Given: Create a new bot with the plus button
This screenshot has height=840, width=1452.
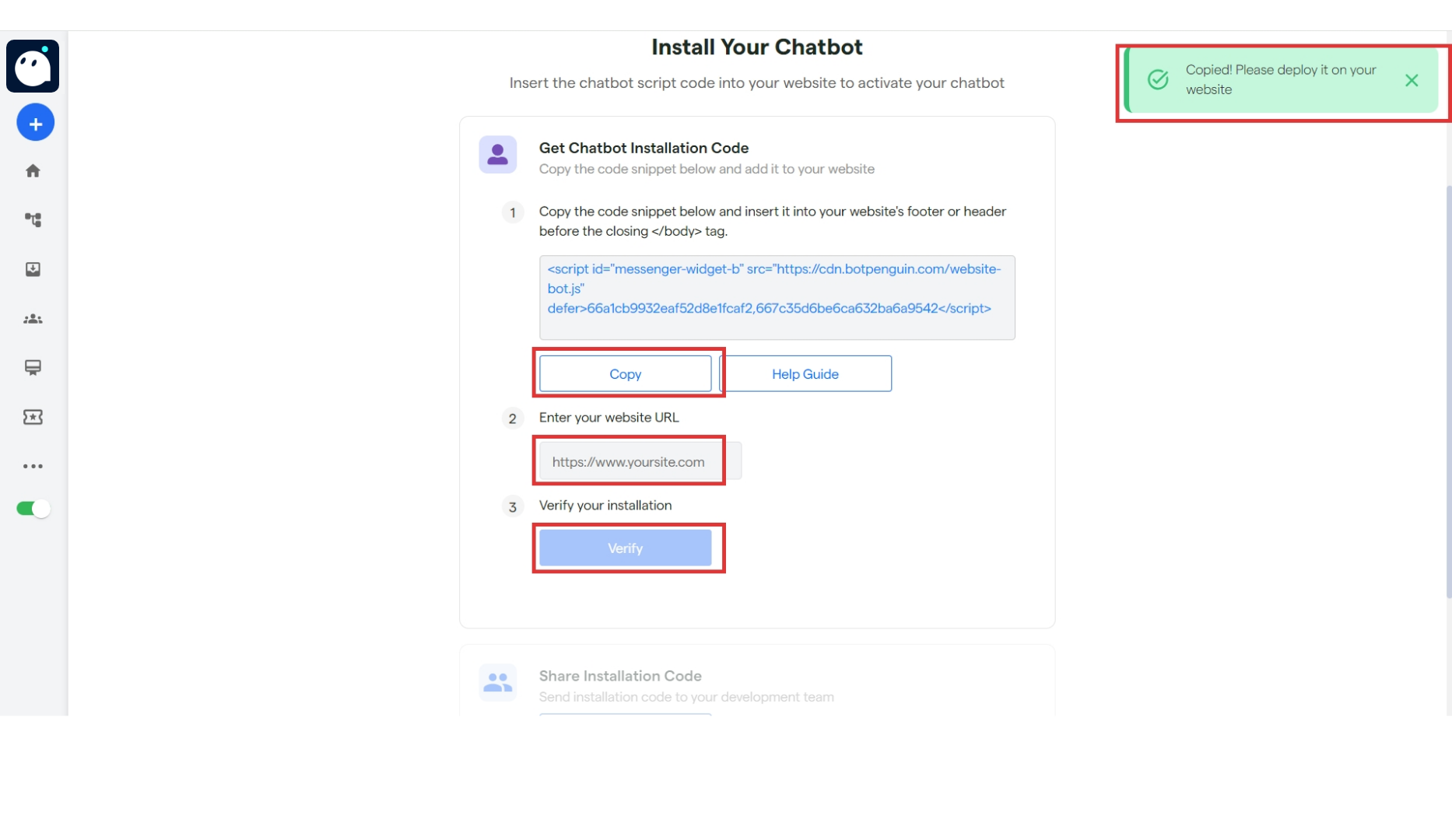Looking at the screenshot, I should tap(35, 122).
